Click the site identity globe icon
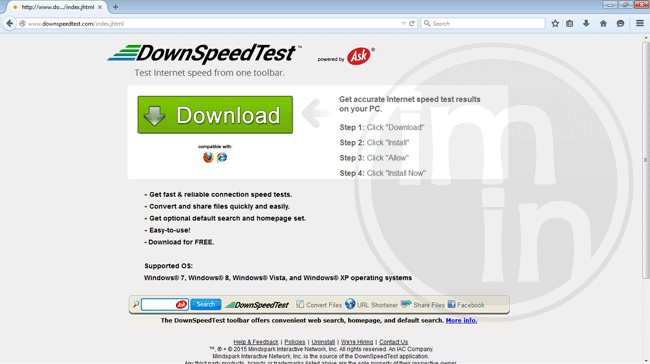 pyautogui.click(x=22, y=24)
